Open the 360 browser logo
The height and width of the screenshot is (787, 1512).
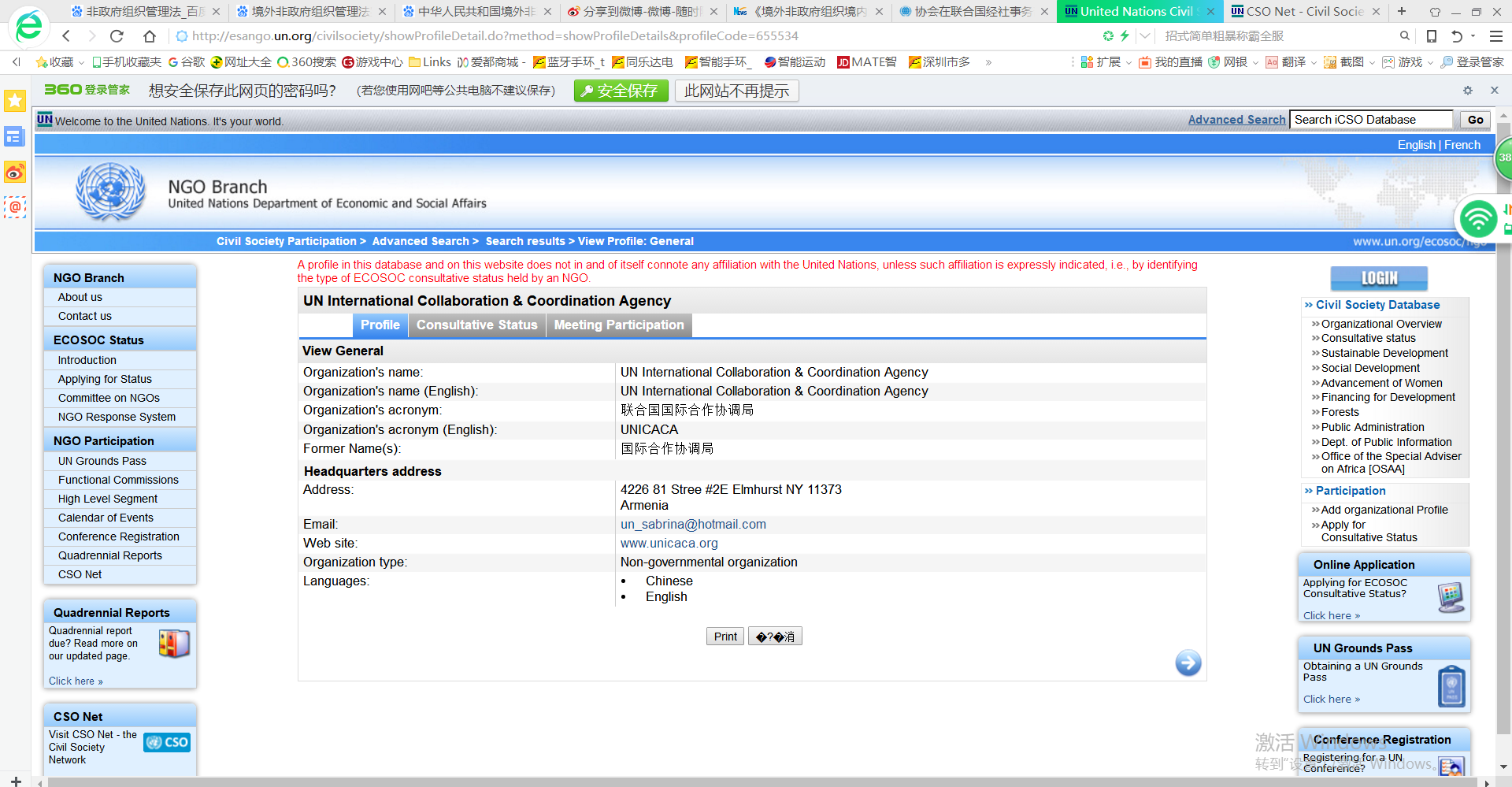(28, 25)
